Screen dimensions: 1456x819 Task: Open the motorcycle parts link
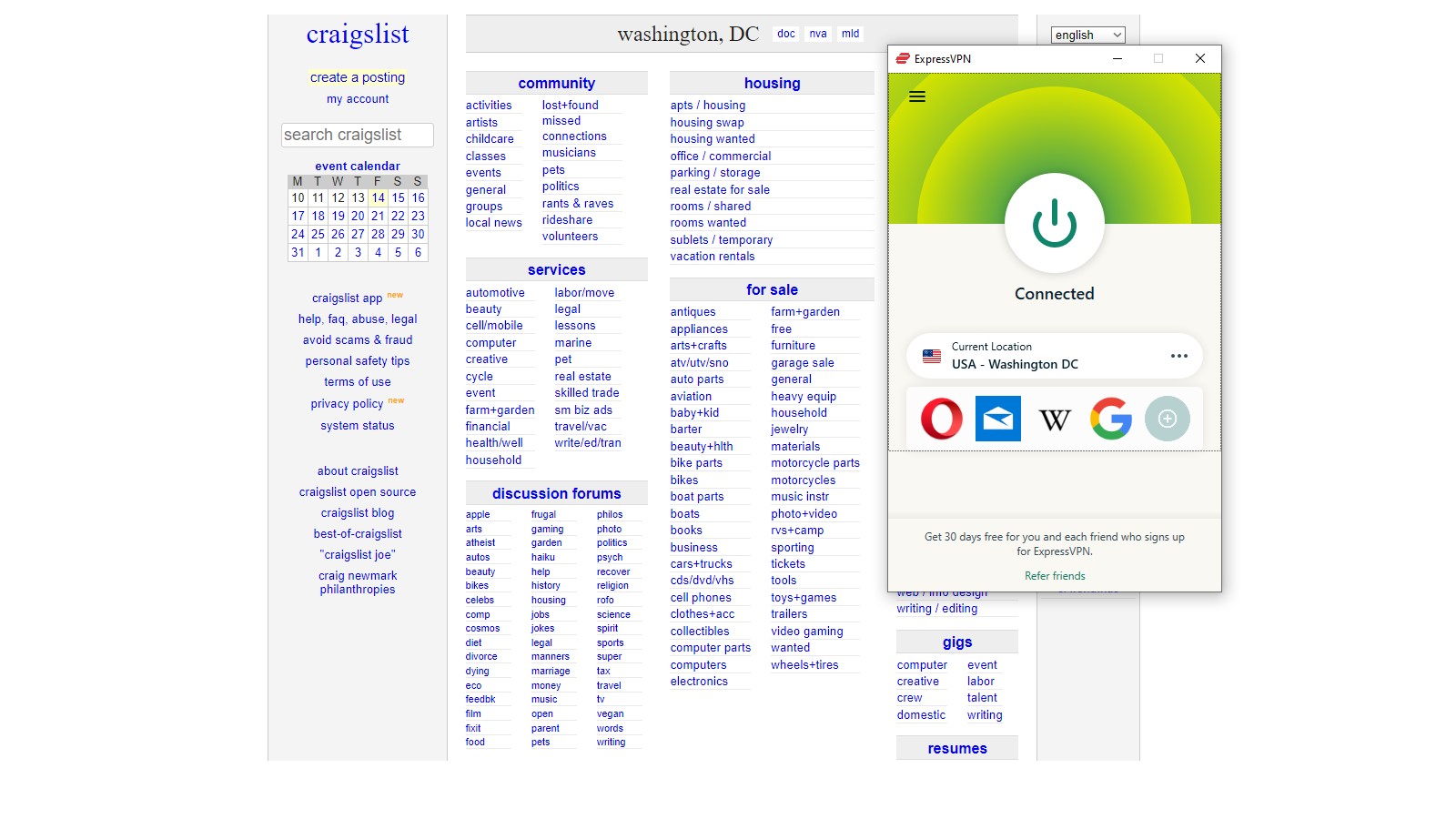pos(815,463)
